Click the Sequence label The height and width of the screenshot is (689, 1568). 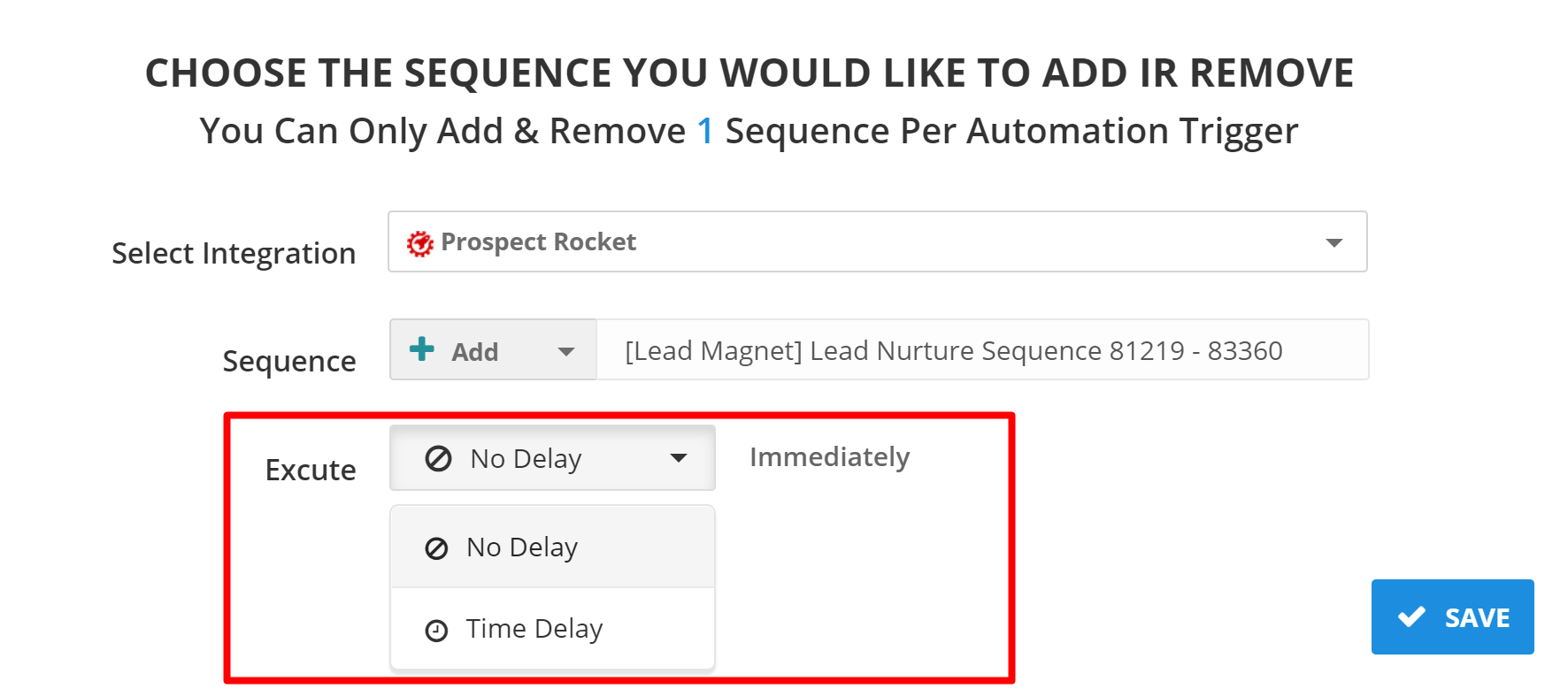coord(289,361)
